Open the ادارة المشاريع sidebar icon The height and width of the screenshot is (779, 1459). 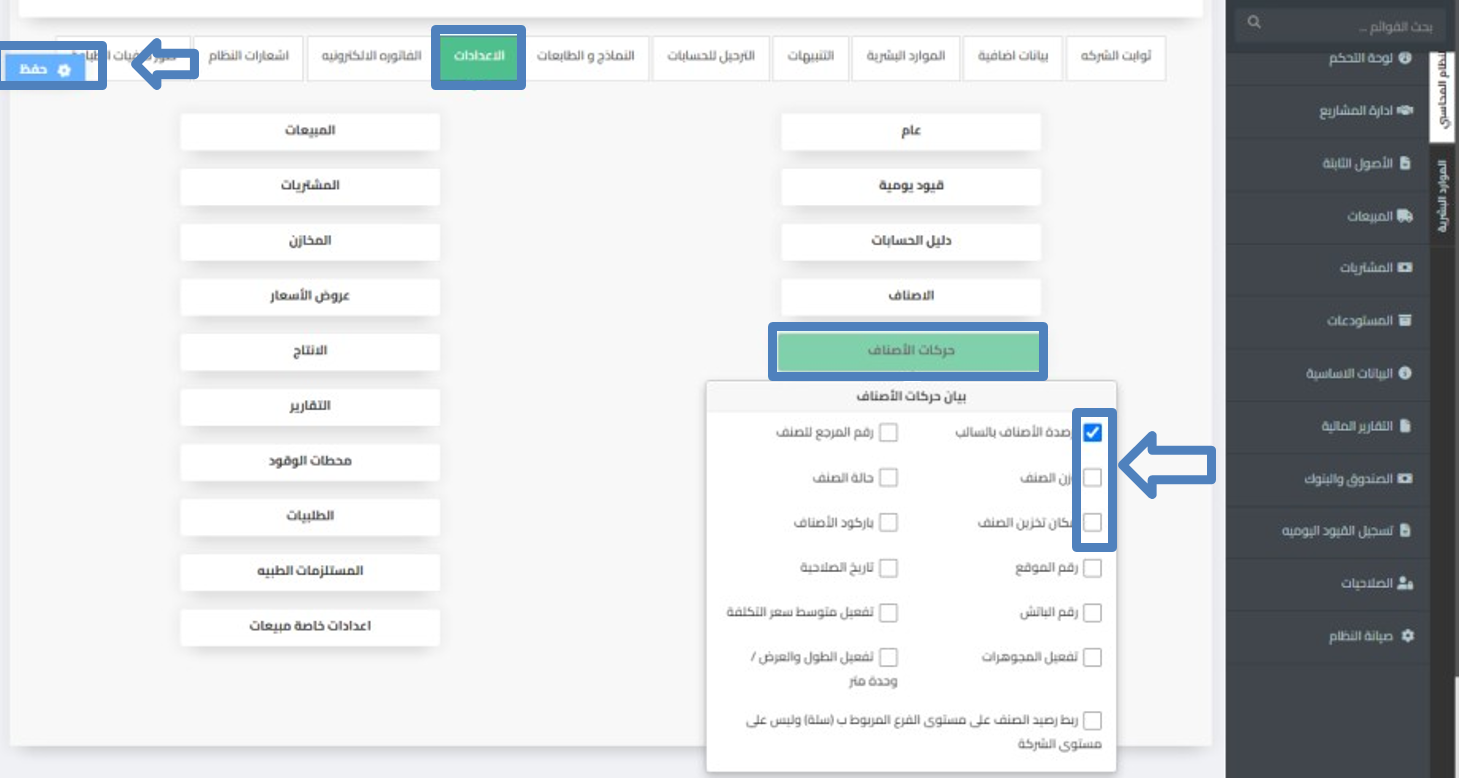[1405, 111]
